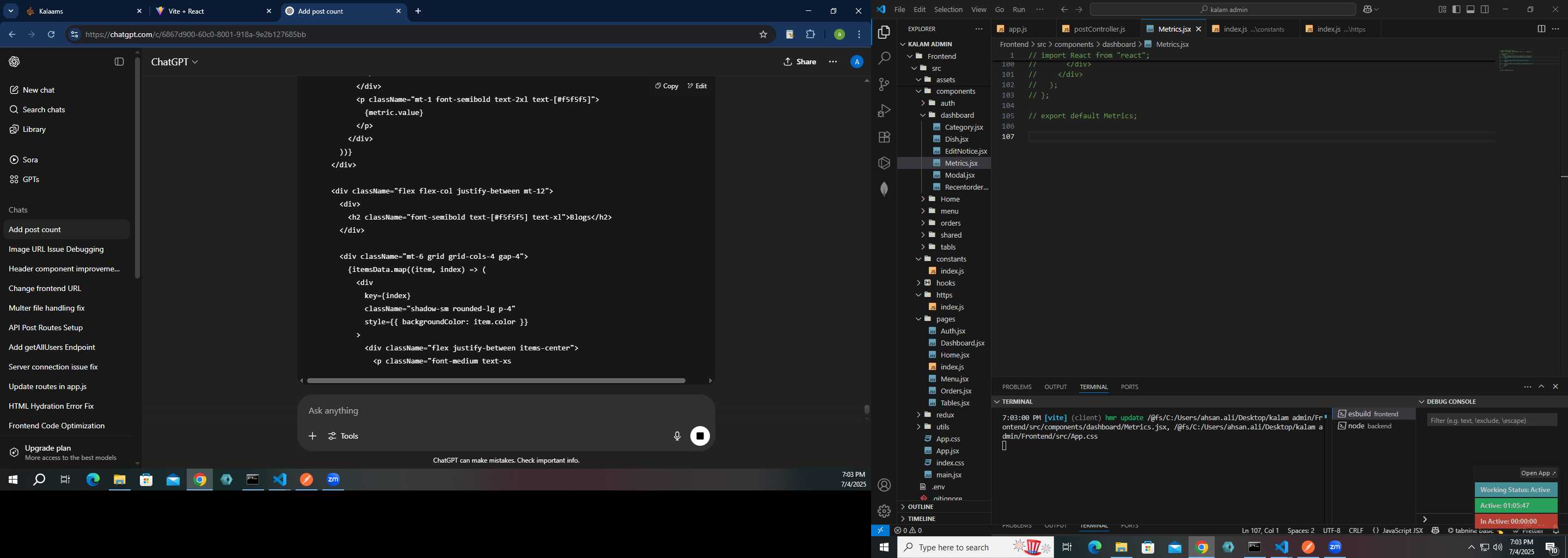This screenshot has height=558, width=1568.
Task: Open Source Control view in VS Code
Action: point(884,84)
